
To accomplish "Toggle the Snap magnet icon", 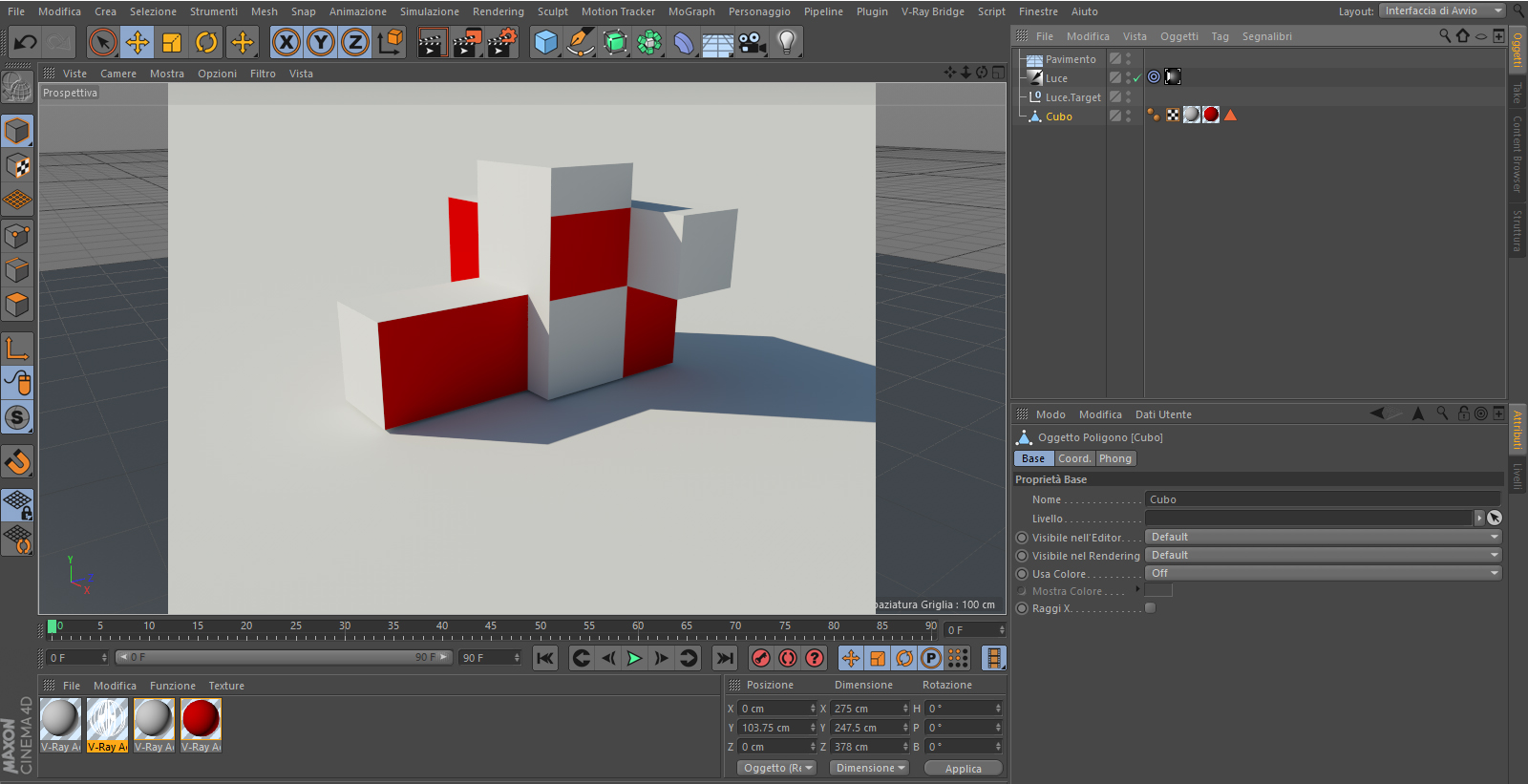I will tap(18, 461).
